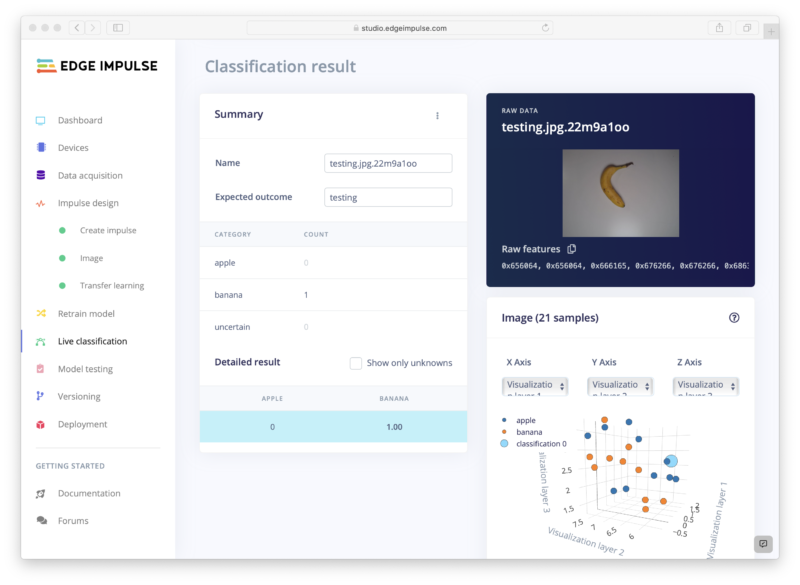This screenshot has height=585, width=800.
Task: Open Transfer learning under Impulse design
Action: tap(112, 286)
